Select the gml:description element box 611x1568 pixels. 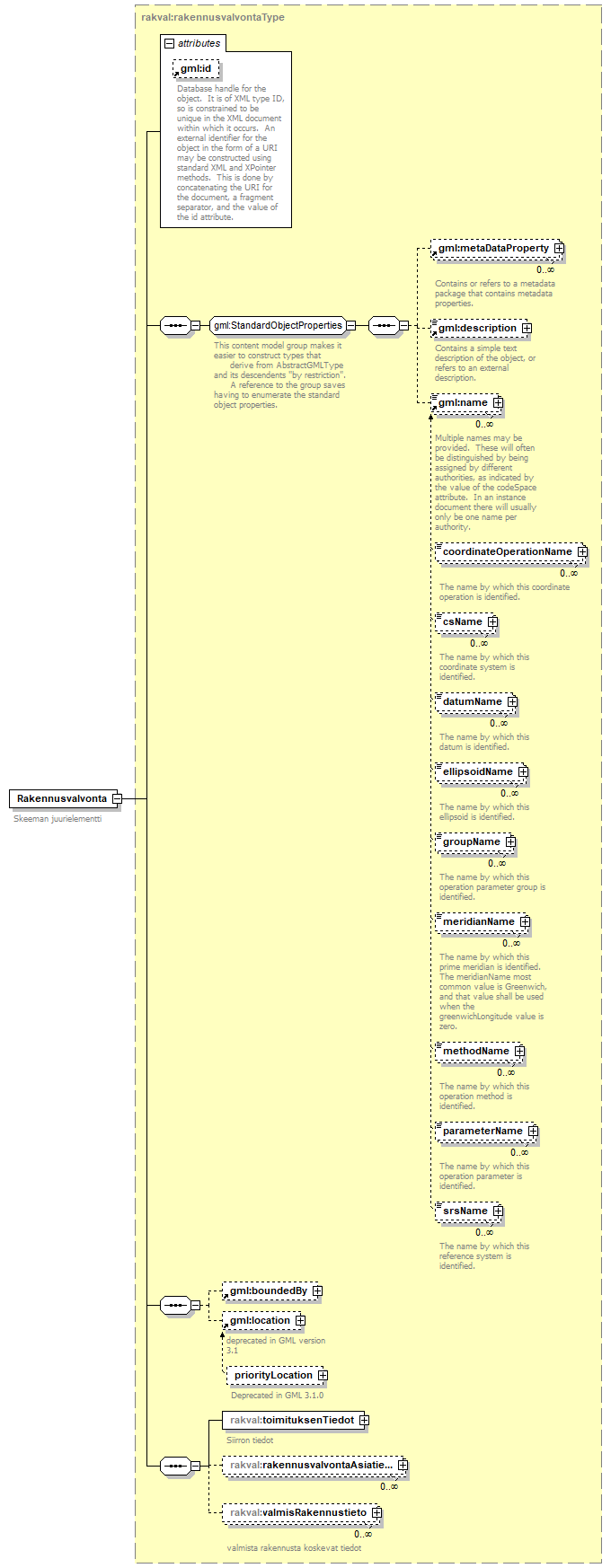pos(478,328)
